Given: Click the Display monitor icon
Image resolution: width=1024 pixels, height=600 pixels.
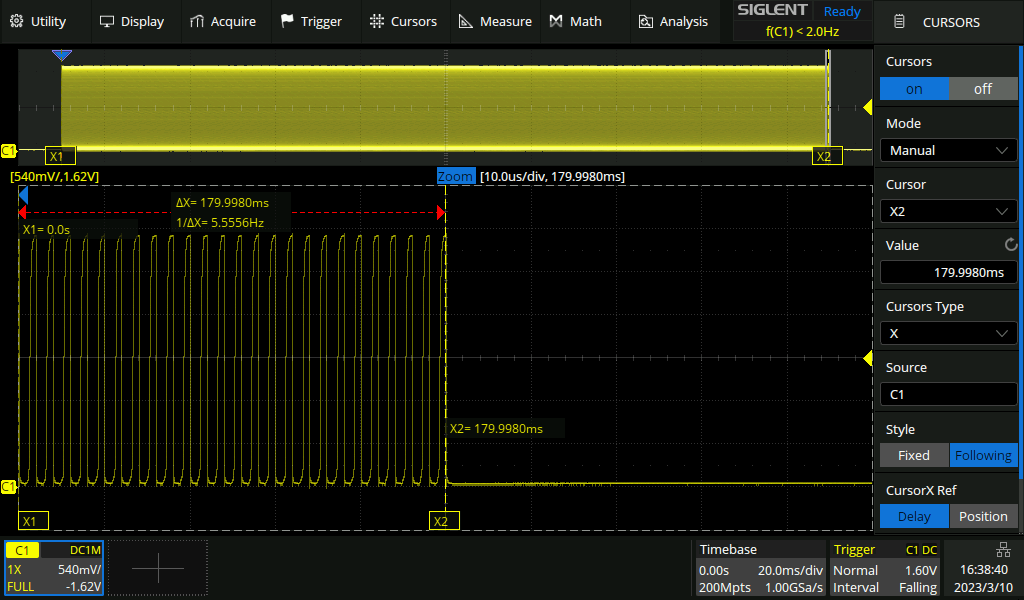Looking at the screenshot, I should 106,22.
